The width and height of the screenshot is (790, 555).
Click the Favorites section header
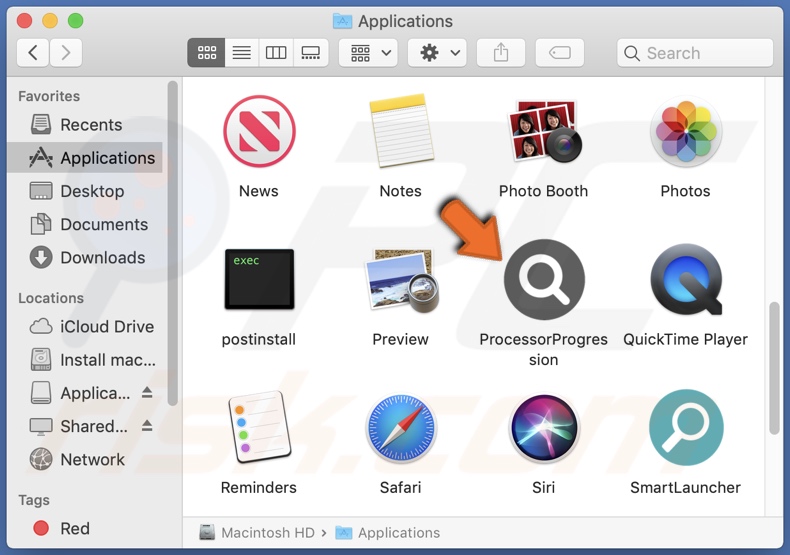tap(49, 96)
